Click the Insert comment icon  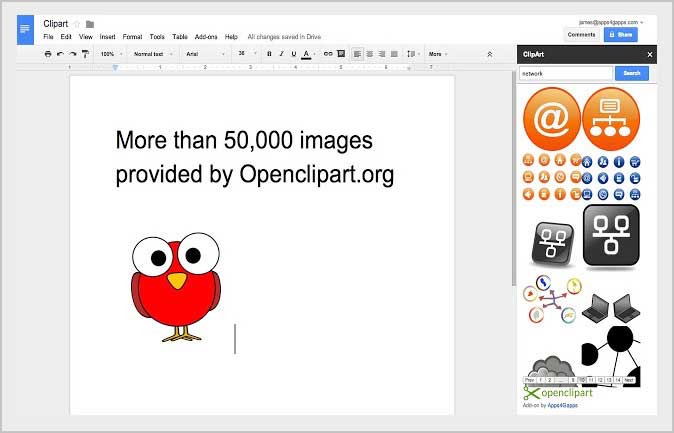click(341, 54)
